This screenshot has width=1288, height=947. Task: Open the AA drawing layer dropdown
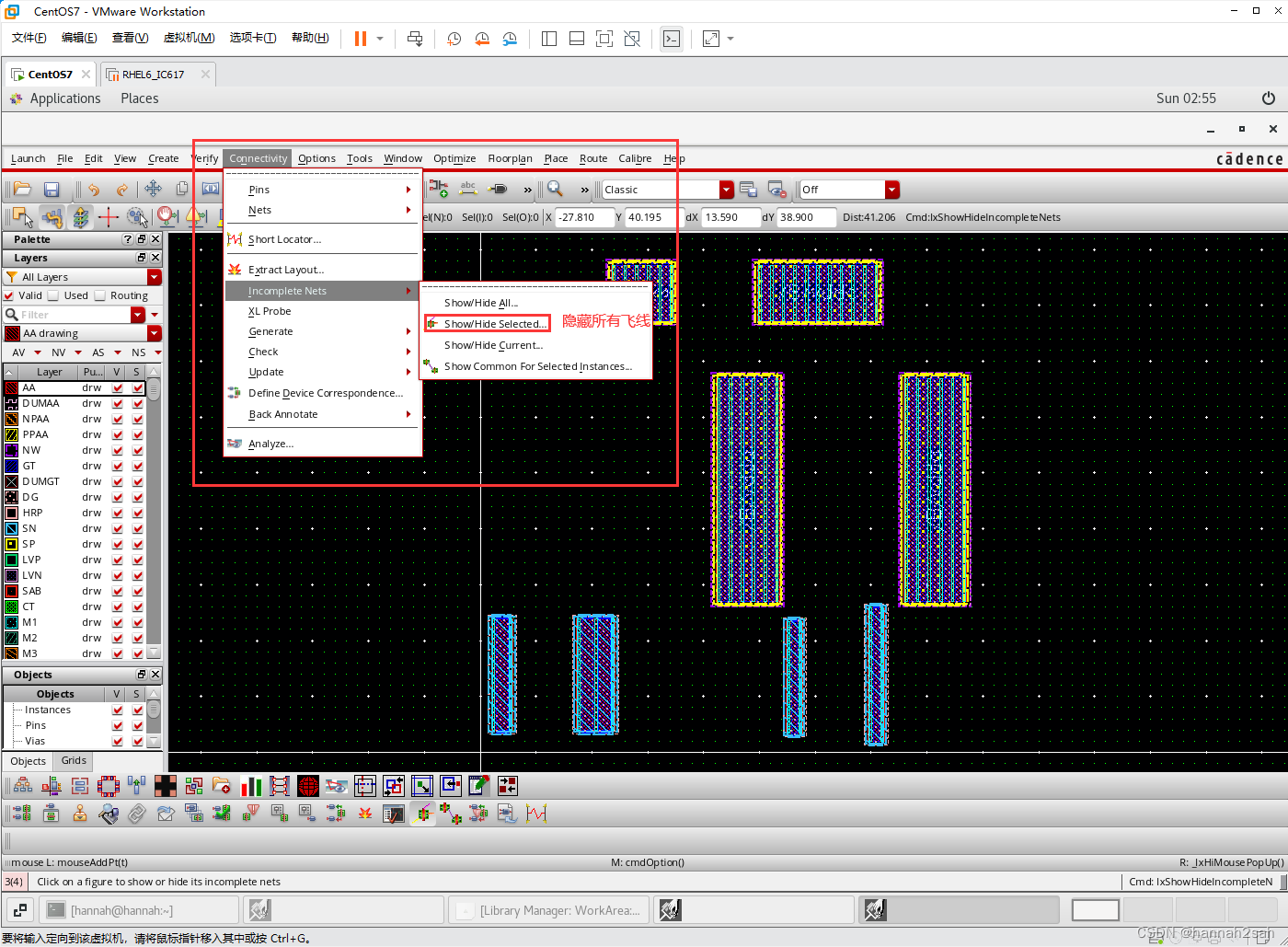[154, 333]
